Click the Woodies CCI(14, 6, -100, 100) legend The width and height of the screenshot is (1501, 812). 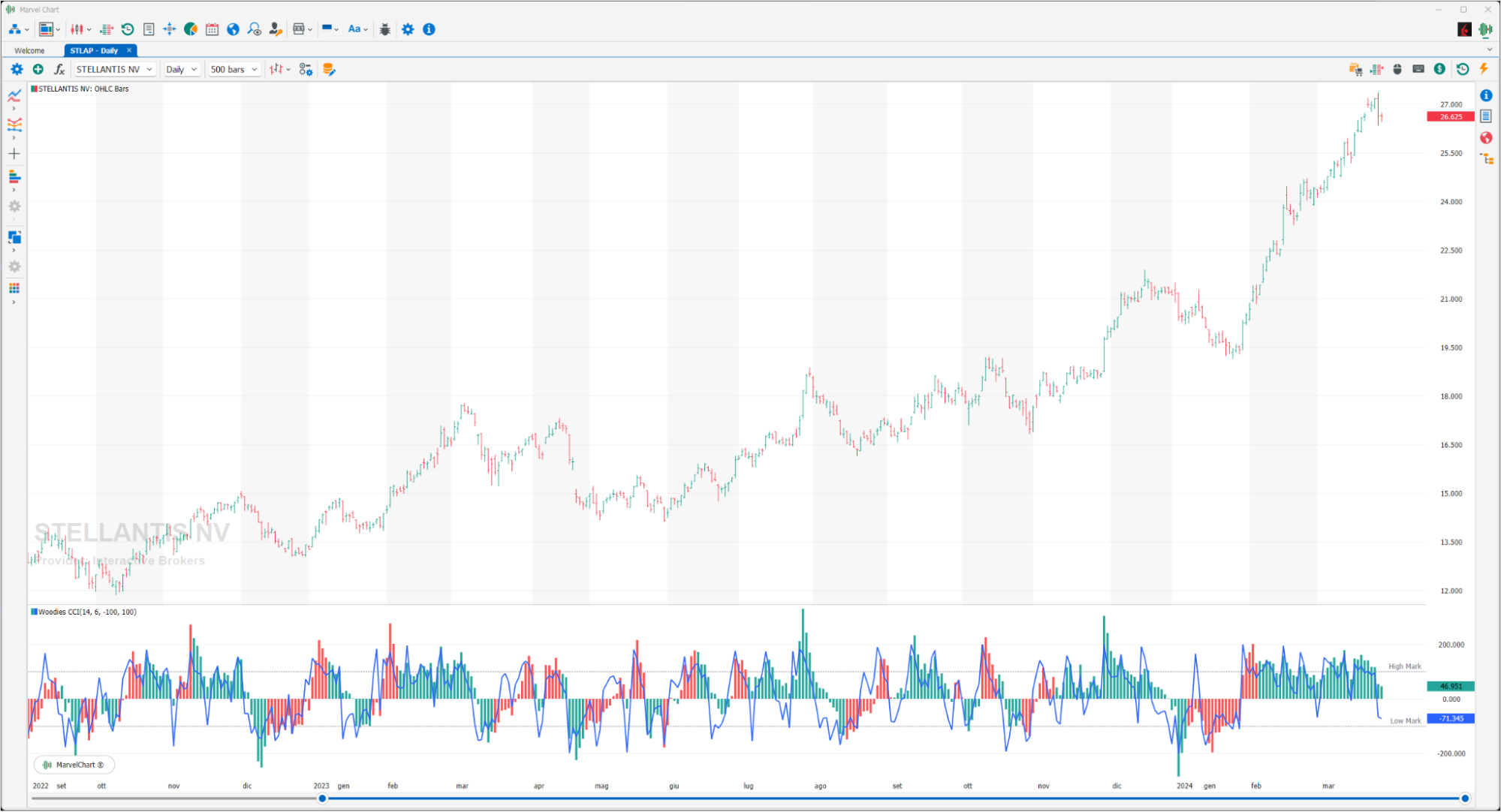(83, 612)
